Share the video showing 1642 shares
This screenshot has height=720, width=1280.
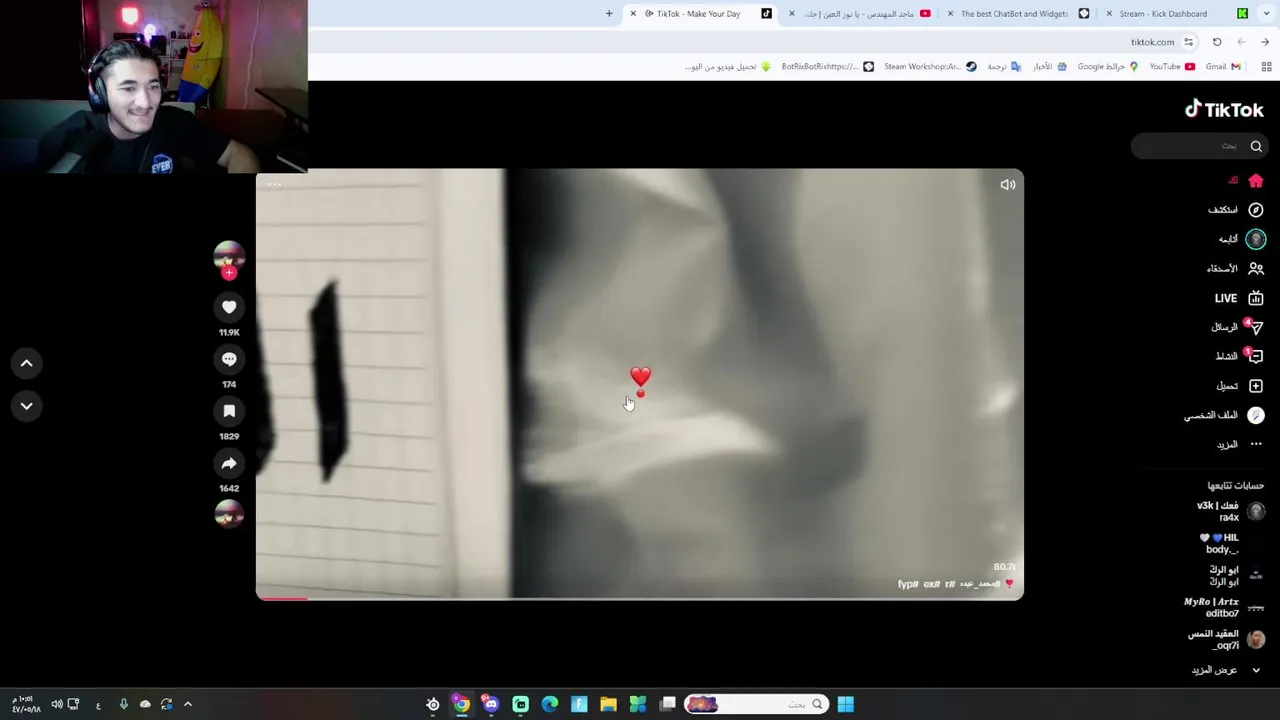(x=229, y=463)
